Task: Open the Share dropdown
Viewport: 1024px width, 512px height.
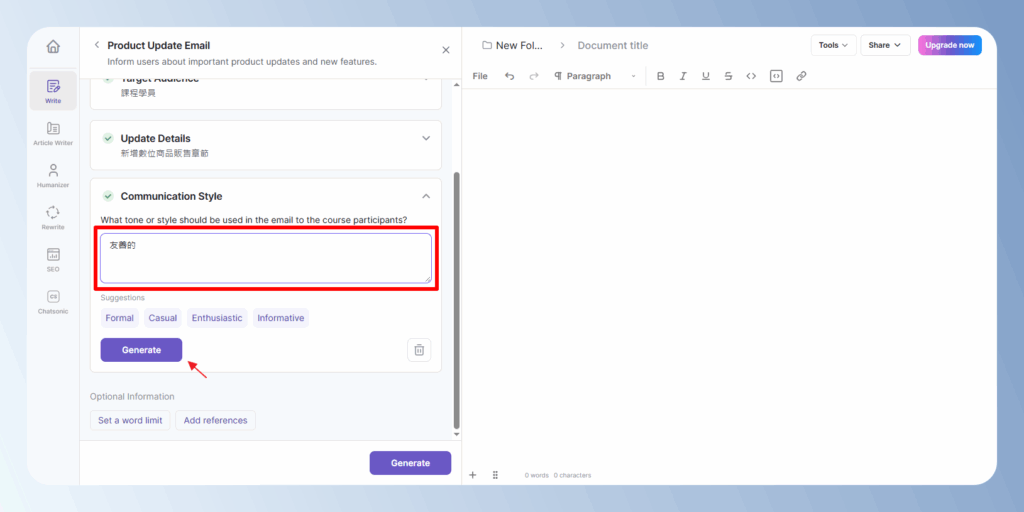Action: pyautogui.click(x=885, y=45)
